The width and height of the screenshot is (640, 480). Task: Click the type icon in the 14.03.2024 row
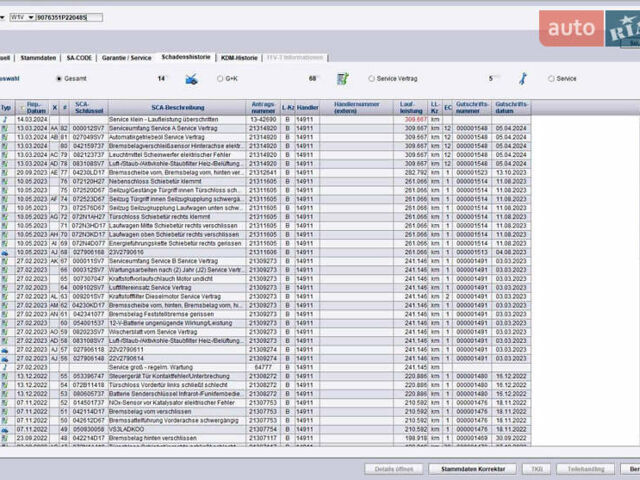pos(6,119)
